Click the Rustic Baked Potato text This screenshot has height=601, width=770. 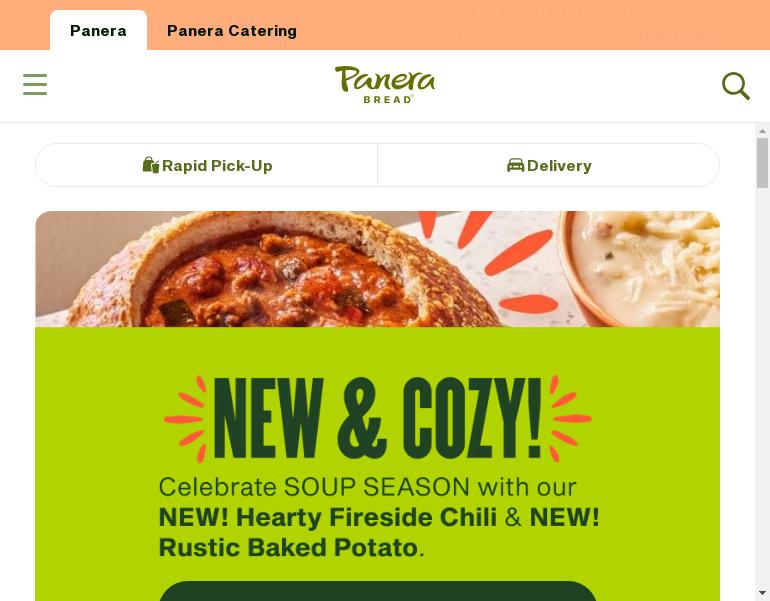point(288,547)
